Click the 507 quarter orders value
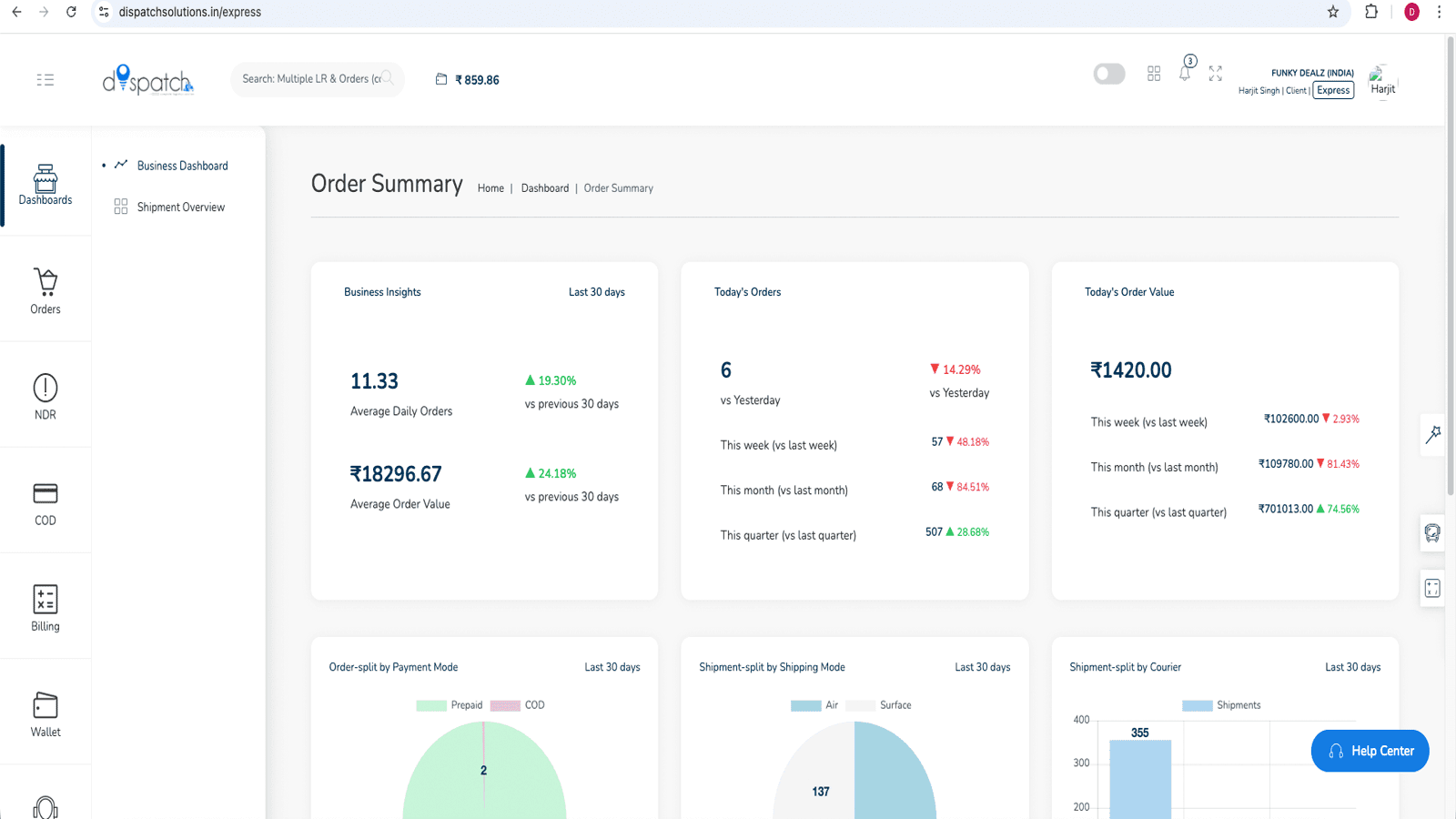1456x819 pixels. point(934,532)
